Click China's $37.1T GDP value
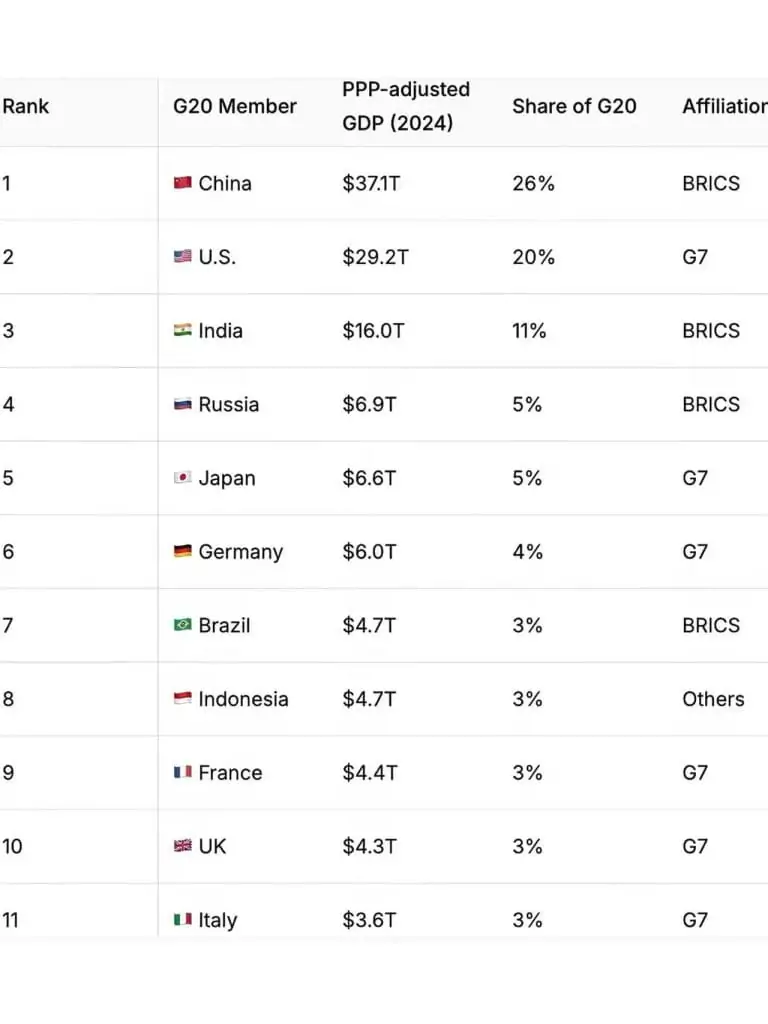Viewport: 768px width, 1024px height. tap(371, 184)
